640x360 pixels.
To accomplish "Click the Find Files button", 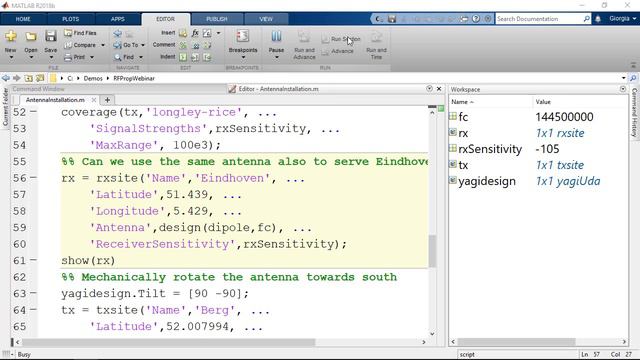I will pyautogui.click(x=80, y=33).
